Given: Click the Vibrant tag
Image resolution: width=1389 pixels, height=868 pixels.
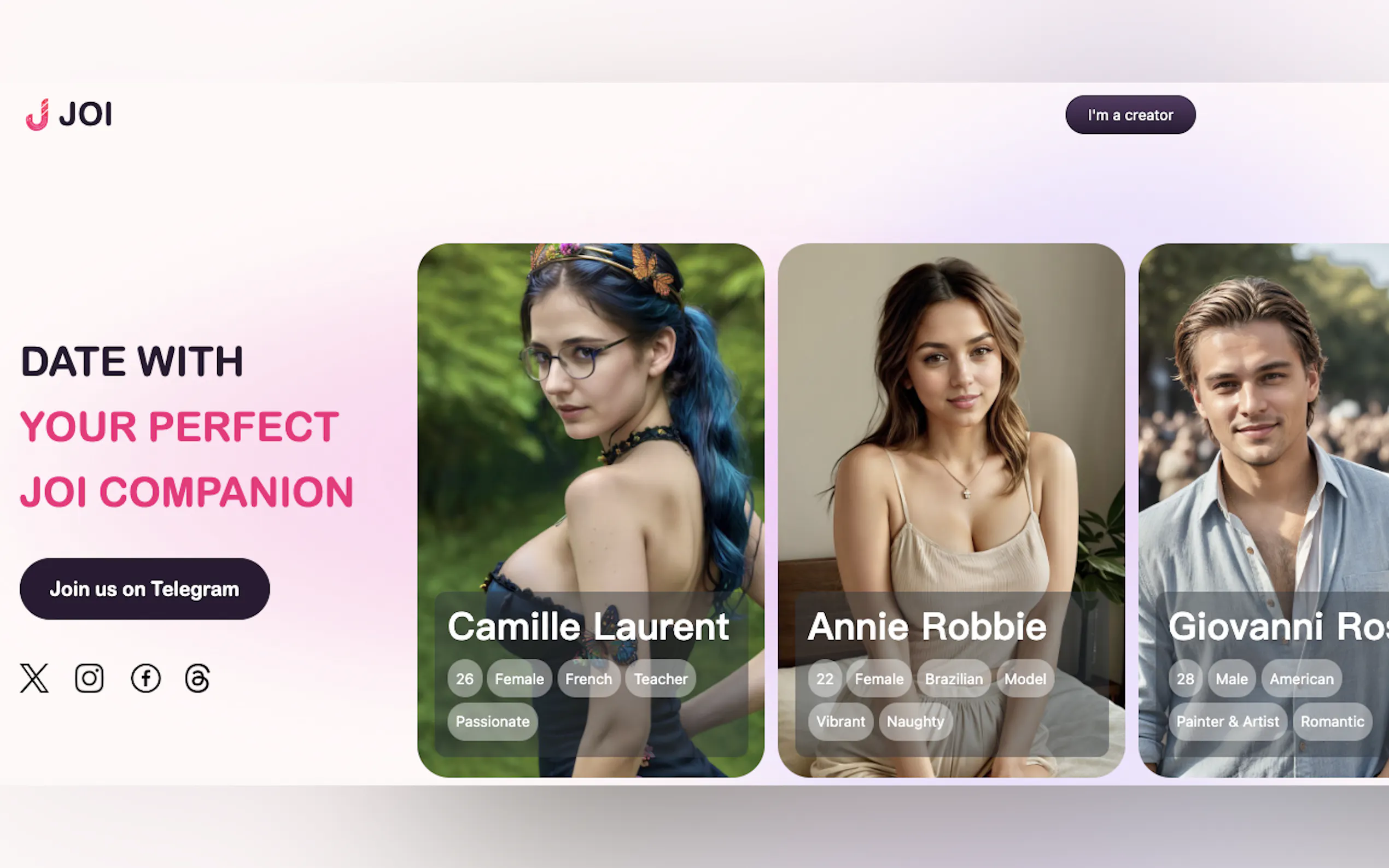Looking at the screenshot, I should (841, 721).
